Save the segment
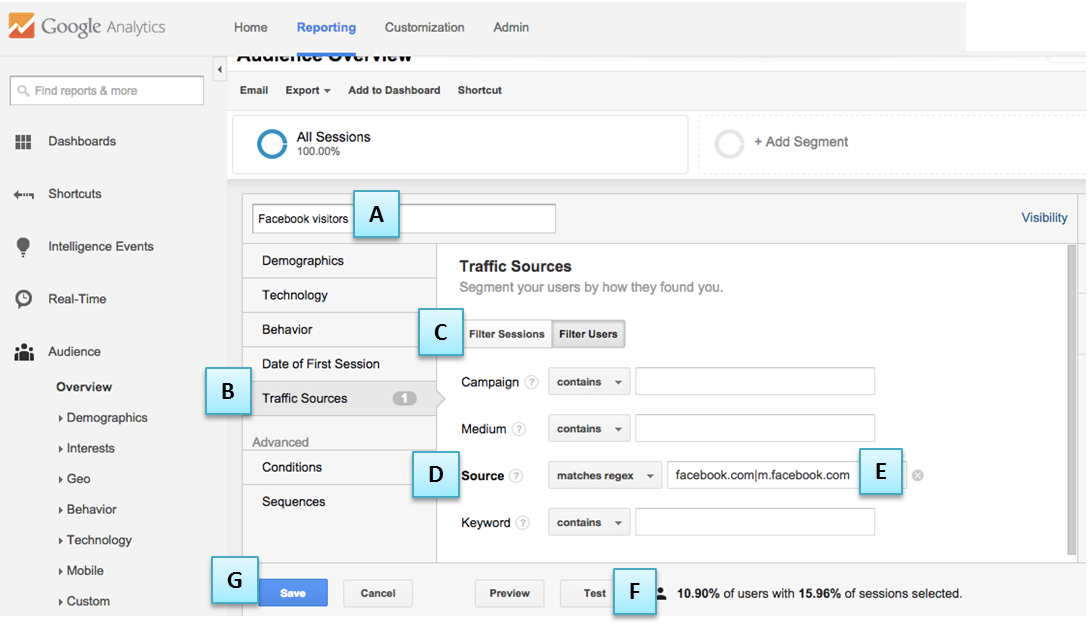 pos(293,593)
